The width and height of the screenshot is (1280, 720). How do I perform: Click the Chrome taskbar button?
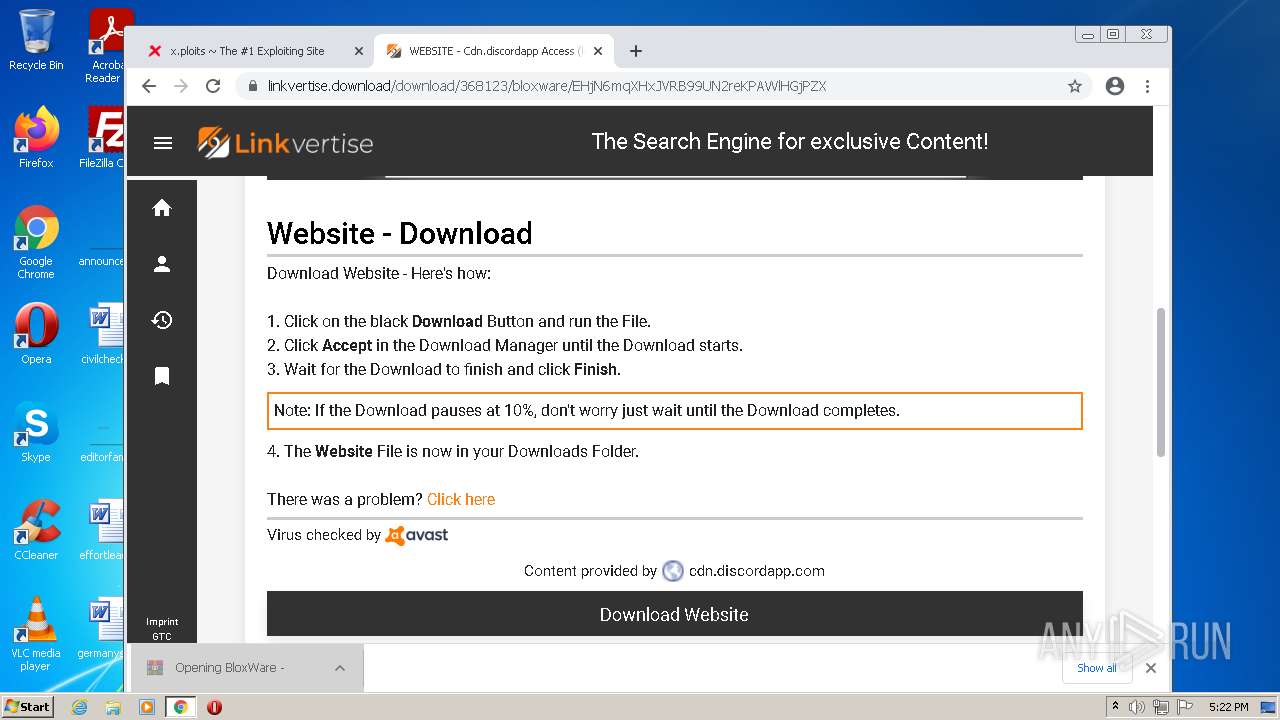click(x=180, y=707)
